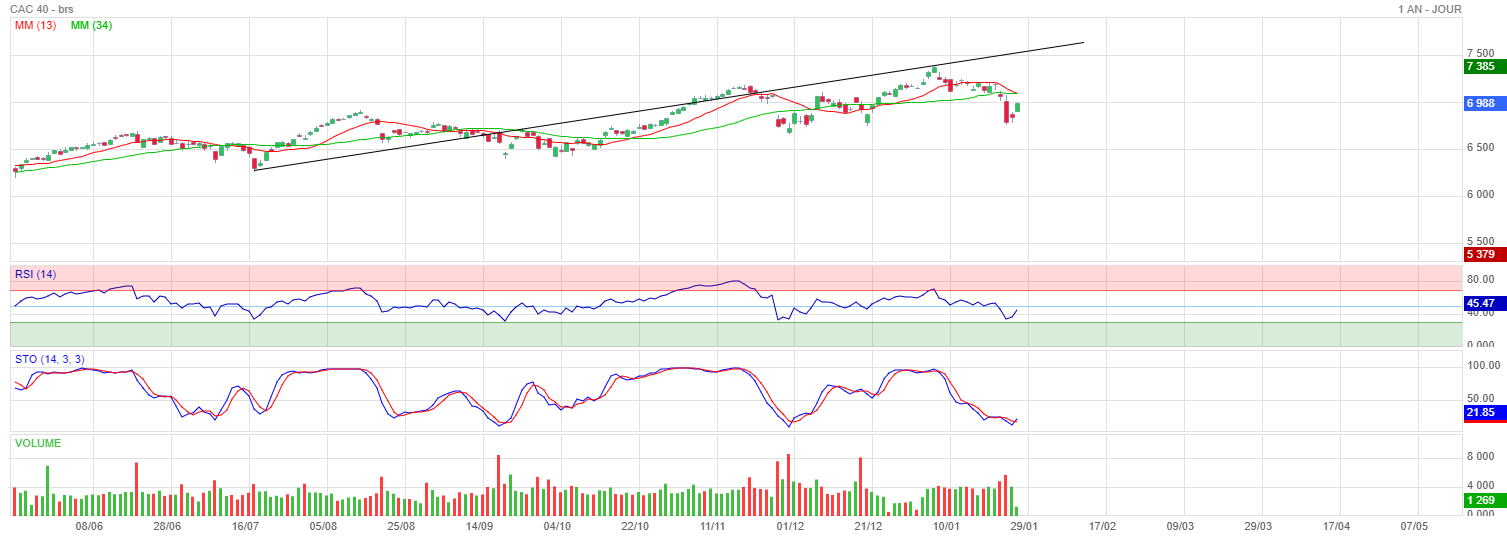1507x536 pixels.
Task: Click the 22/10 date on the time axis
Action: pos(635,526)
